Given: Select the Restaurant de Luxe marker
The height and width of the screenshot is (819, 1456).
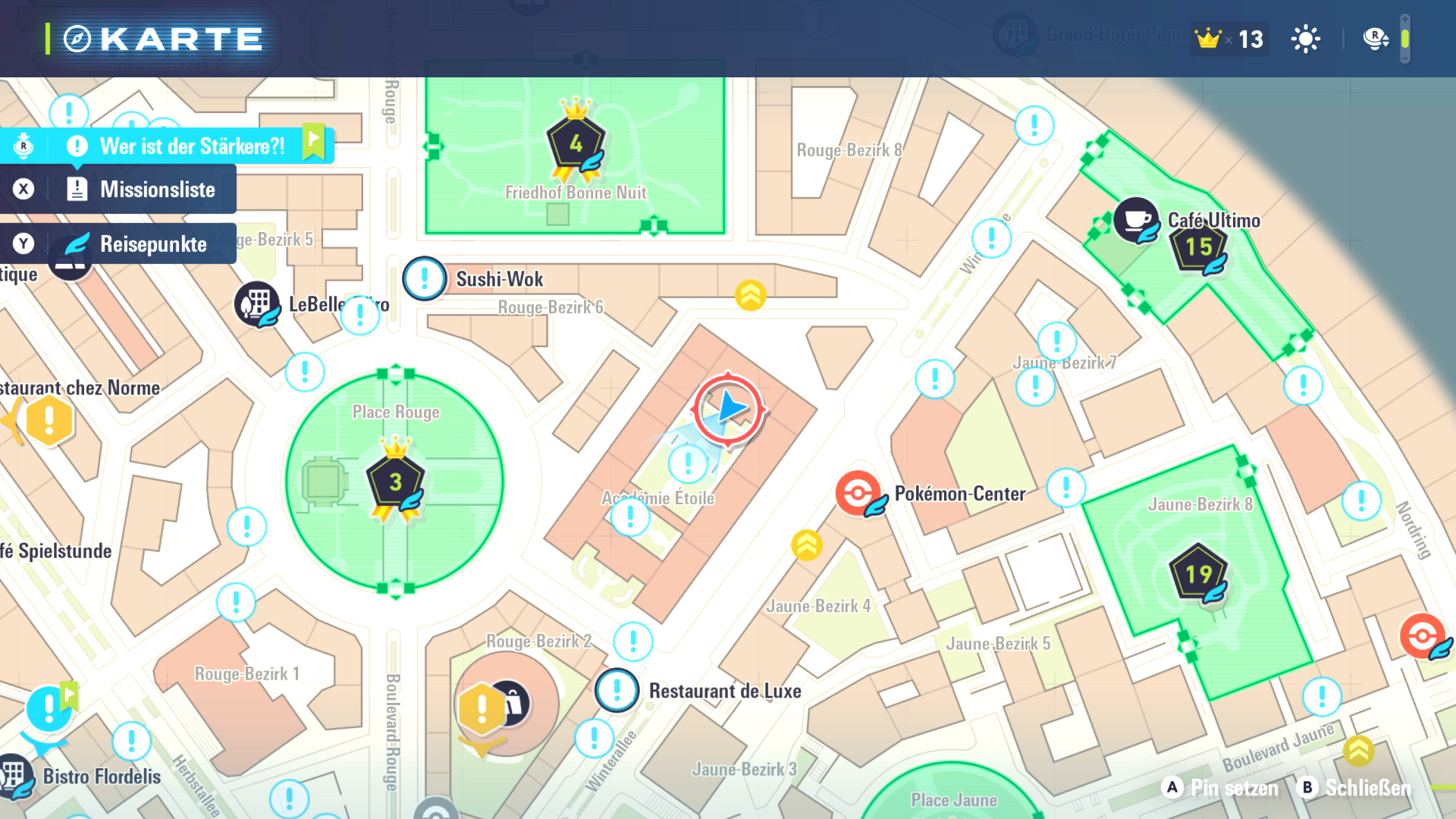Looking at the screenshot, I should coord(617,690).
